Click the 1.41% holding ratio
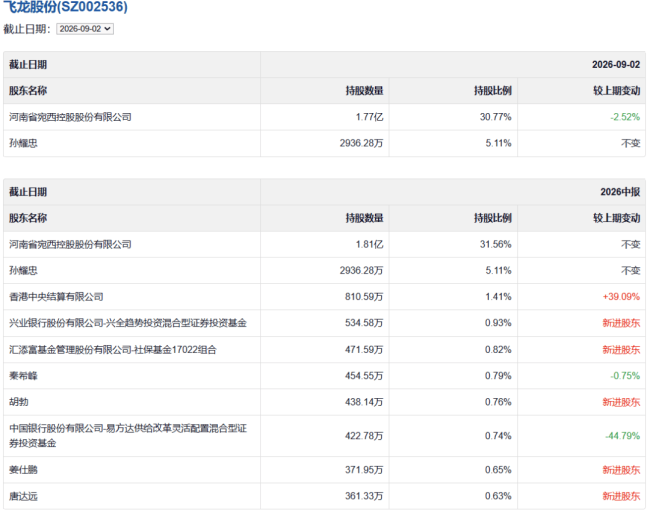 pyautogui.click(x=498, y=297)
